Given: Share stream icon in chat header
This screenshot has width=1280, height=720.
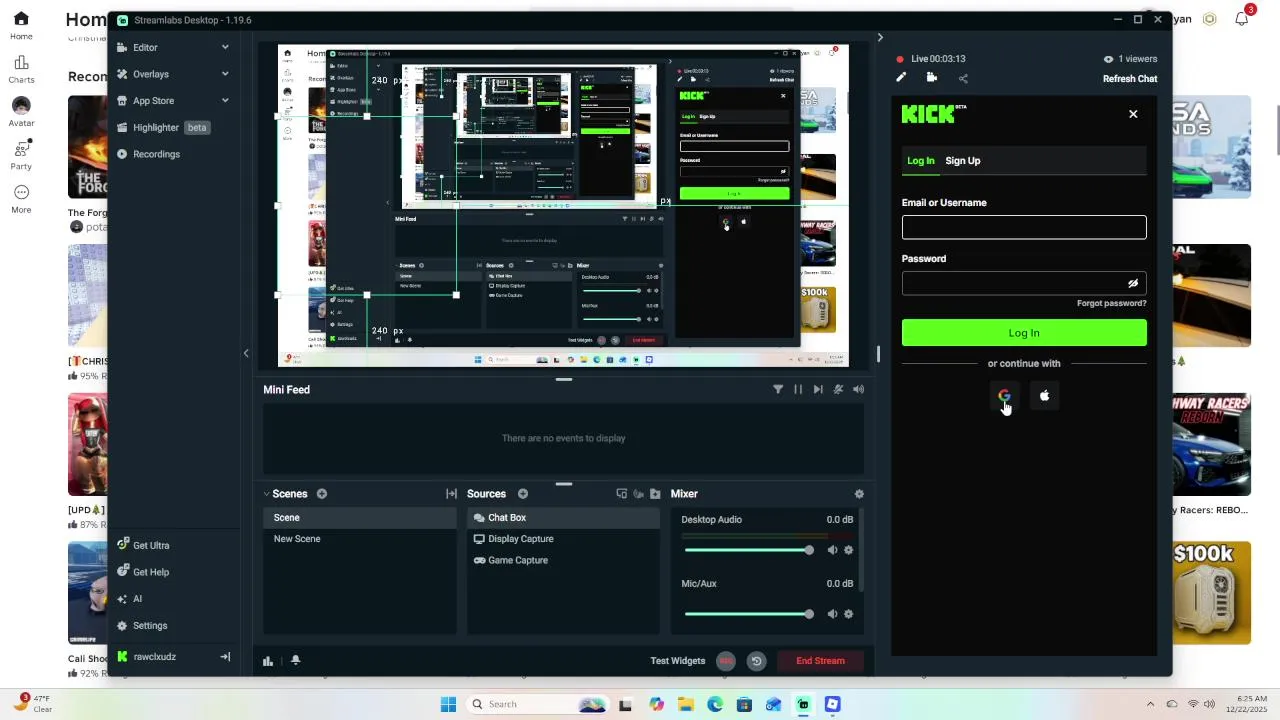Looking at the screenshot, I should point(963,78).
